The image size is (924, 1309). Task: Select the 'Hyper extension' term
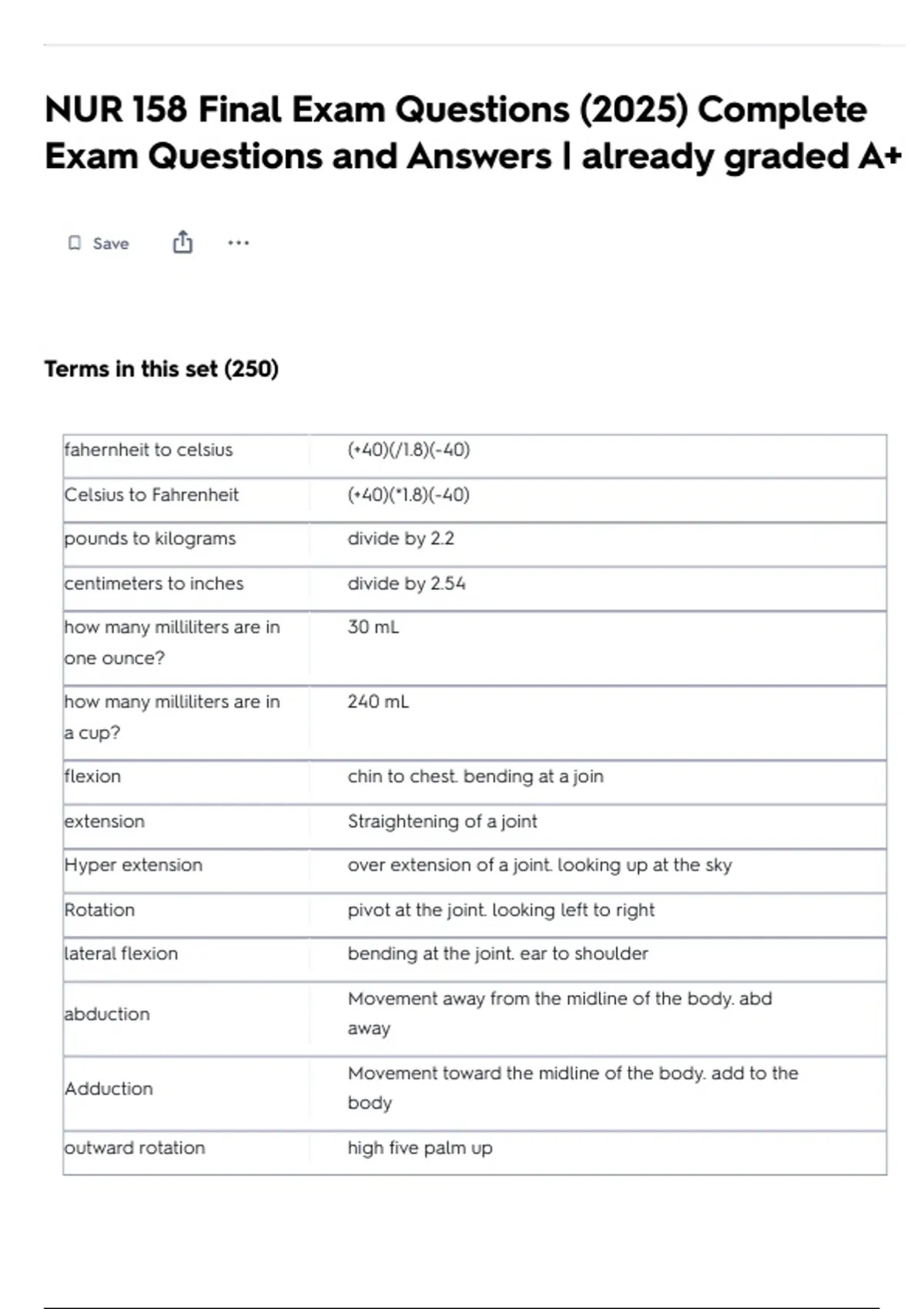(x=133, y=865)
